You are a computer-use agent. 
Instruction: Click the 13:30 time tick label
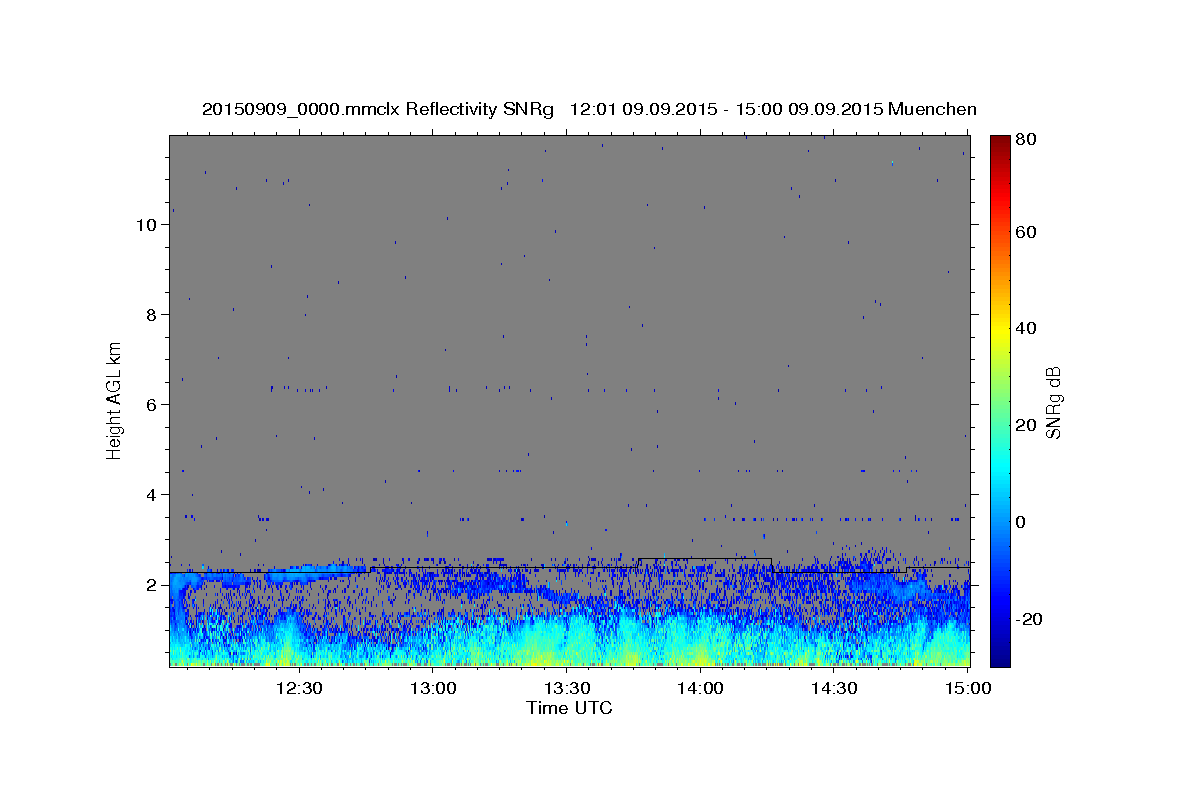567,688
